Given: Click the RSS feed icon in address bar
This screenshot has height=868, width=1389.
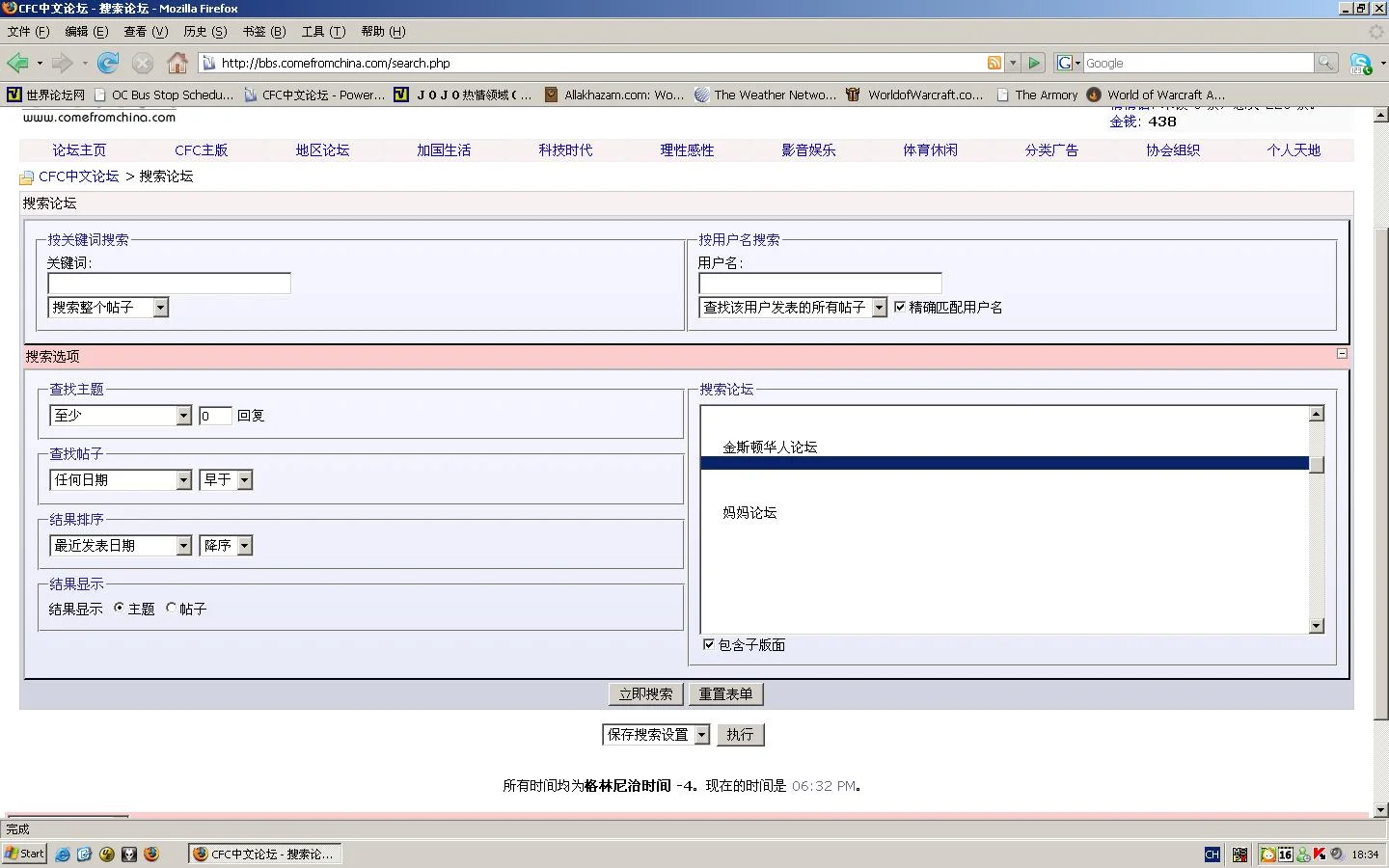Looking at the screenshot, I should 994,64.
